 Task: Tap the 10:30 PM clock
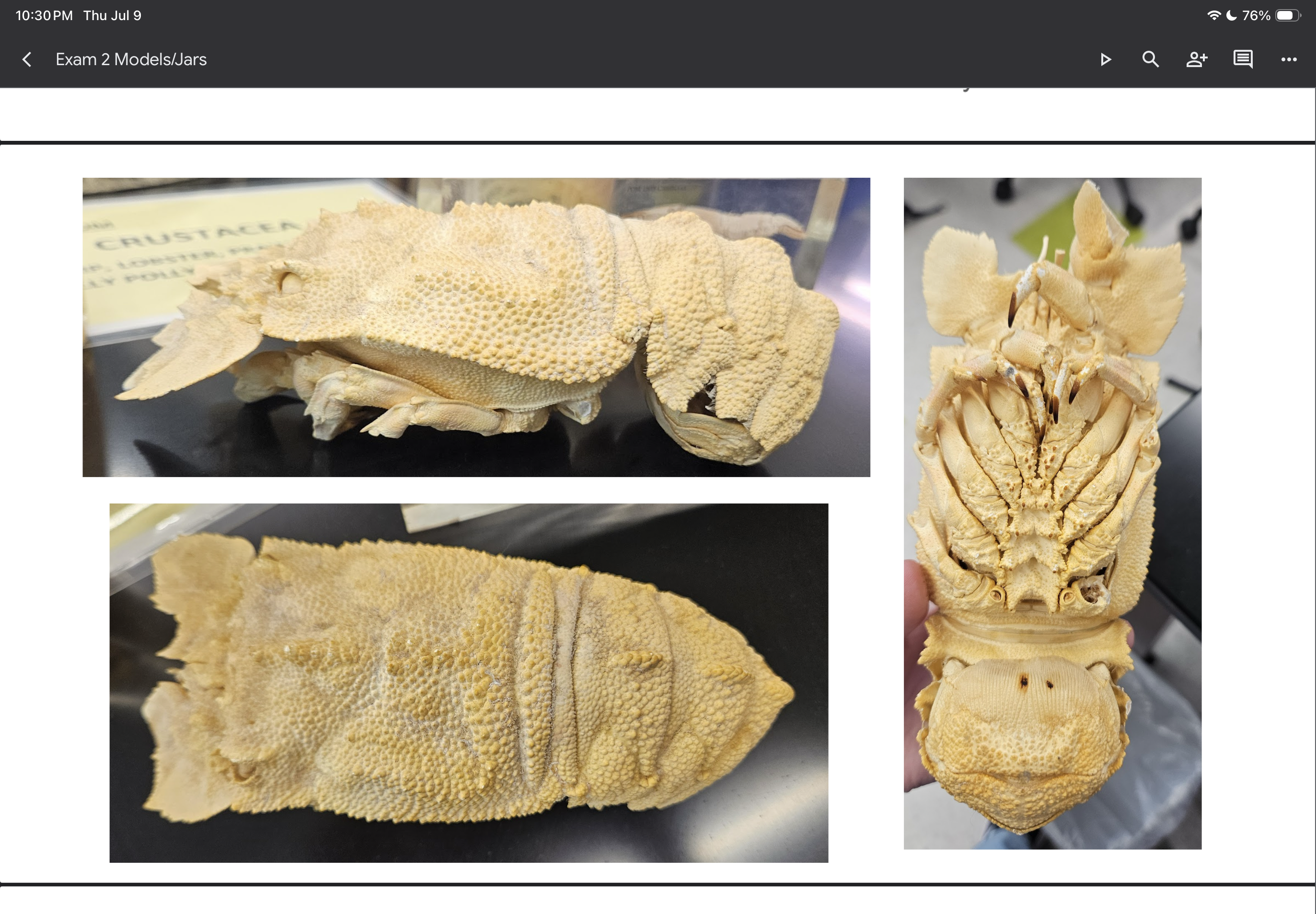click(x=44, y=15)
